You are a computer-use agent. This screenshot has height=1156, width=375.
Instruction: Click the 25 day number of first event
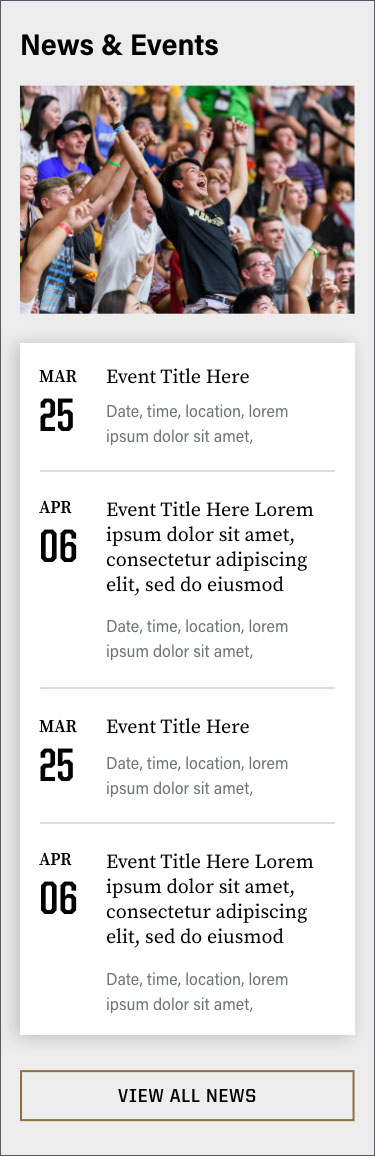(x=57, y=415)
